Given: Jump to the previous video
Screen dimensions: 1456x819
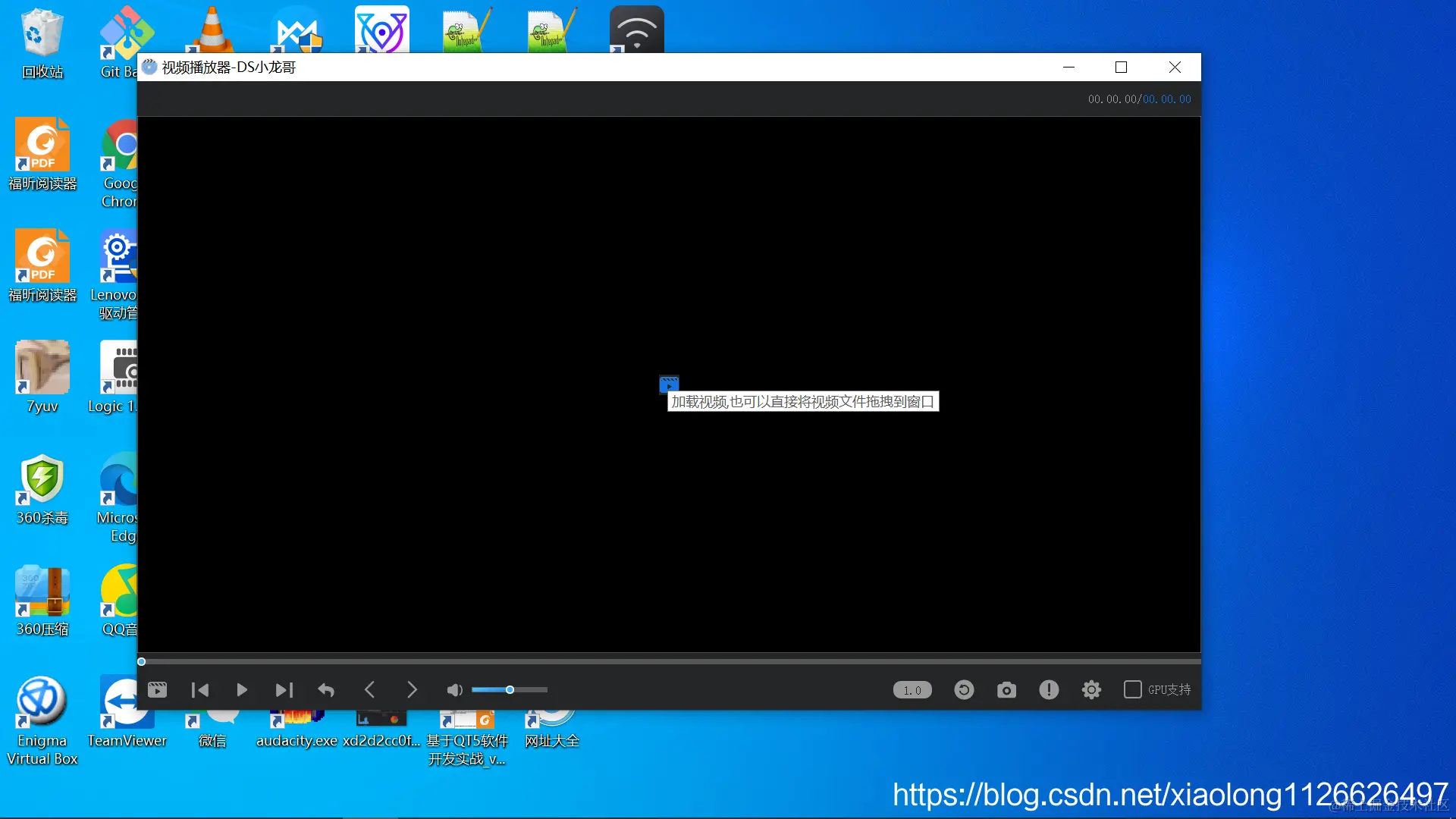Looking at the screenshot, I should click(x=200, y=689).
